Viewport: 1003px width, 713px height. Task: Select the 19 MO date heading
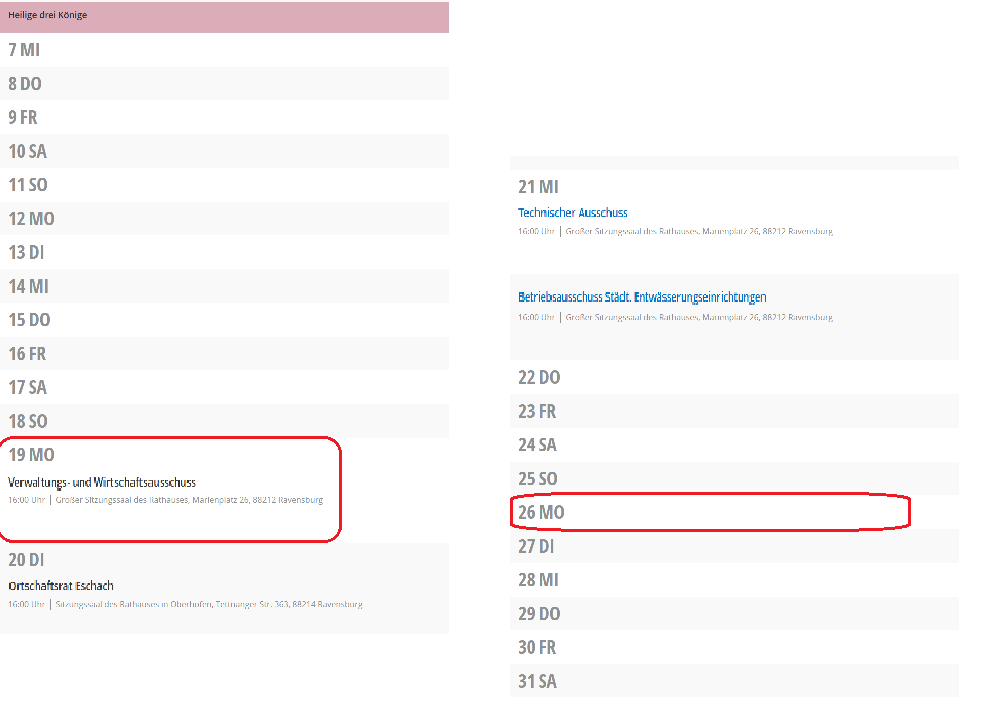[x=32, y=455]
